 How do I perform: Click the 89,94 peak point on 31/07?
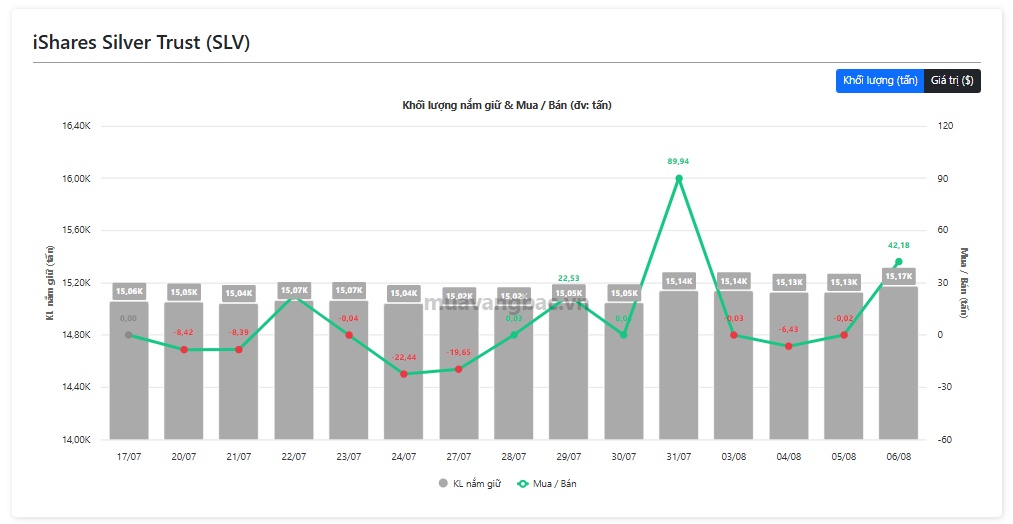click(x=678, y=178)
